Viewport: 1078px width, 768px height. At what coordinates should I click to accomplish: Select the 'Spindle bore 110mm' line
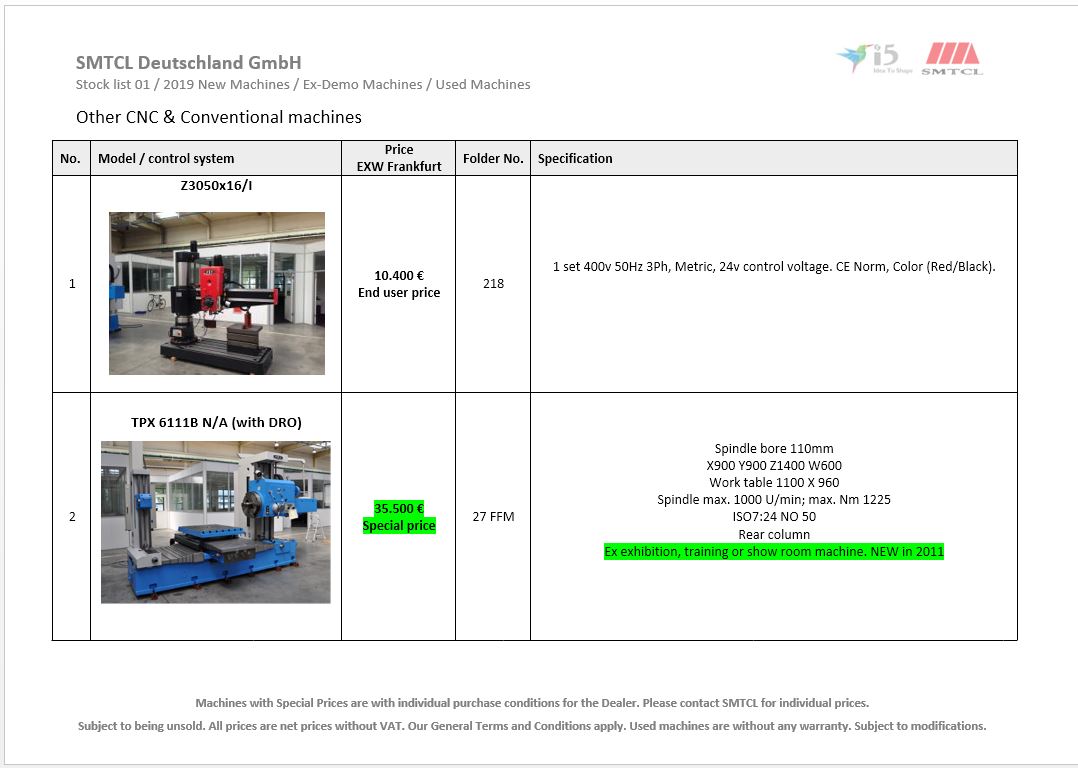[773, 448]
